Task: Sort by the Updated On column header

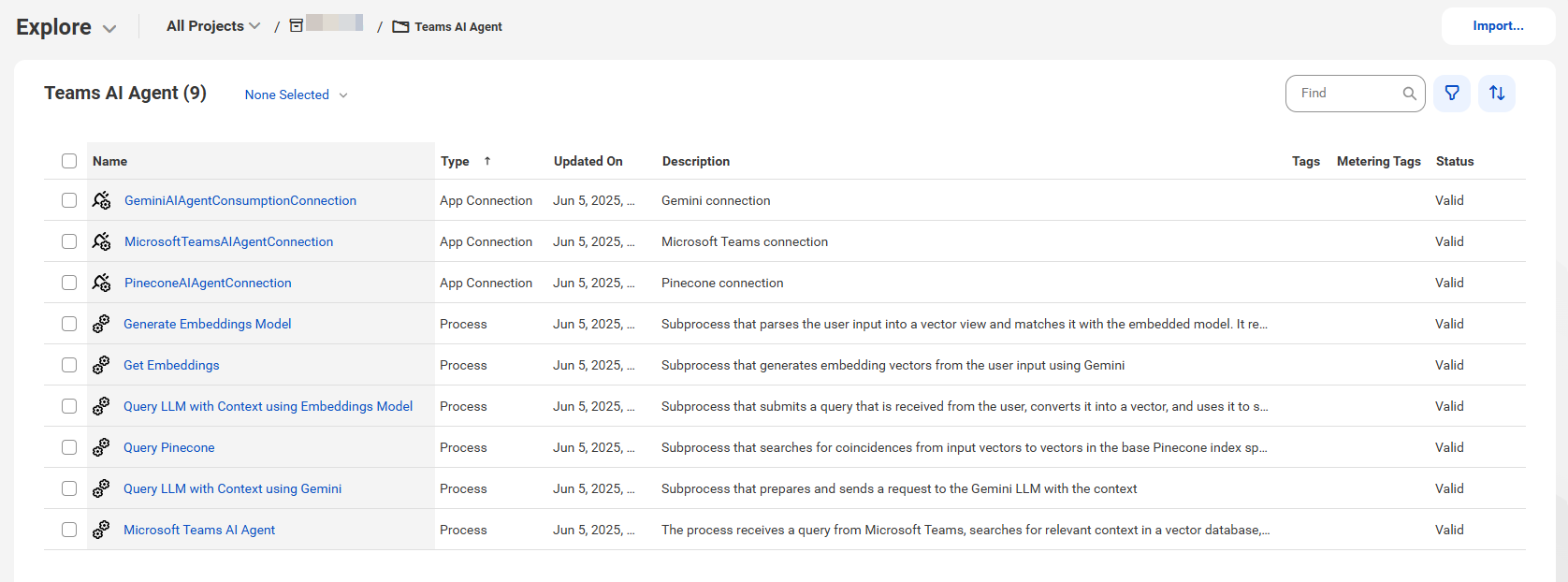Action: [588, 161]
